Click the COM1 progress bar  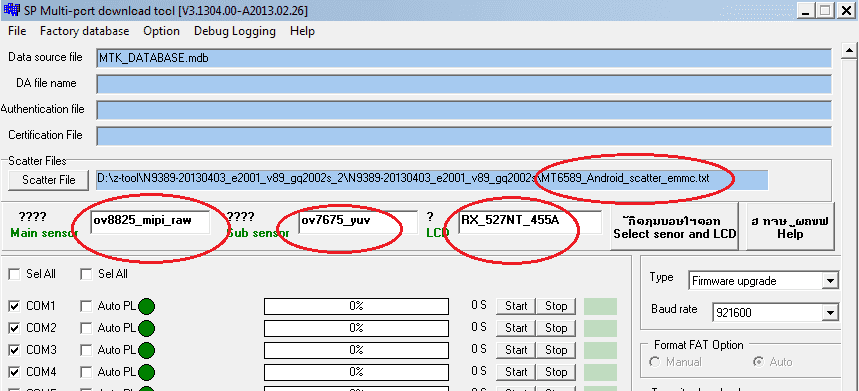click(356, 306)
